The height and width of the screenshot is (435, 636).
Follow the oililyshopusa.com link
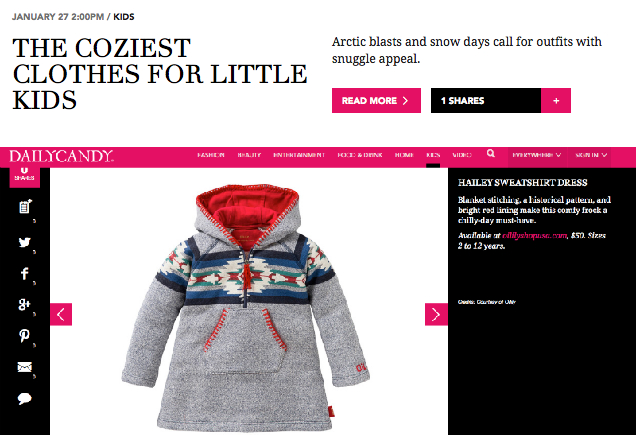click(534, 235)
